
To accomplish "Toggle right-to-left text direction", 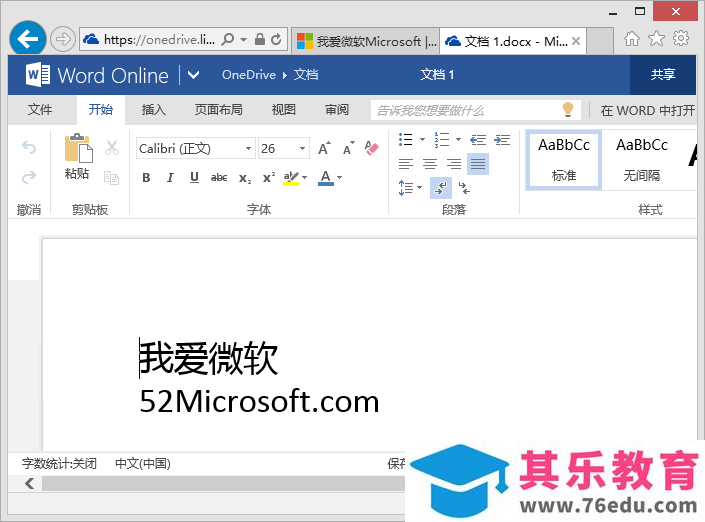I will coord(464,187).
